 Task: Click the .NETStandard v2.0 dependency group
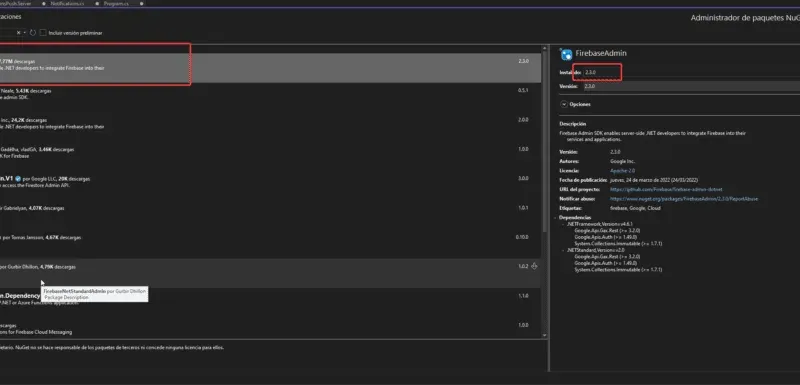[x=596, y=250]
